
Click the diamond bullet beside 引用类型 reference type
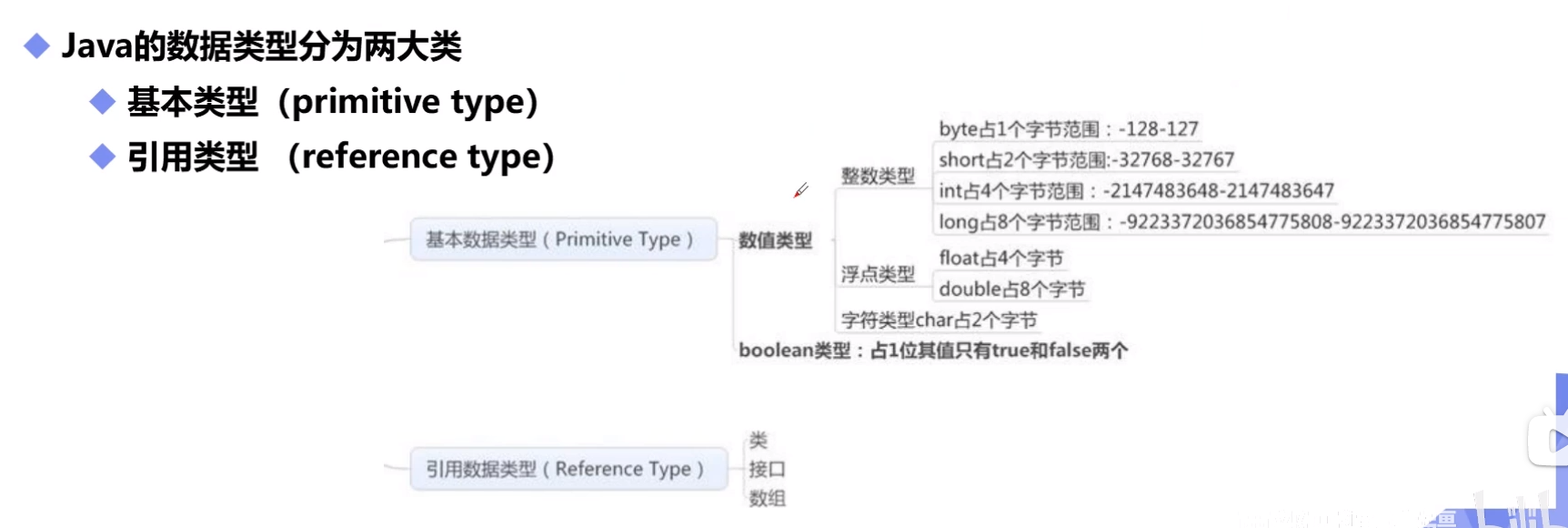point(103,157)
